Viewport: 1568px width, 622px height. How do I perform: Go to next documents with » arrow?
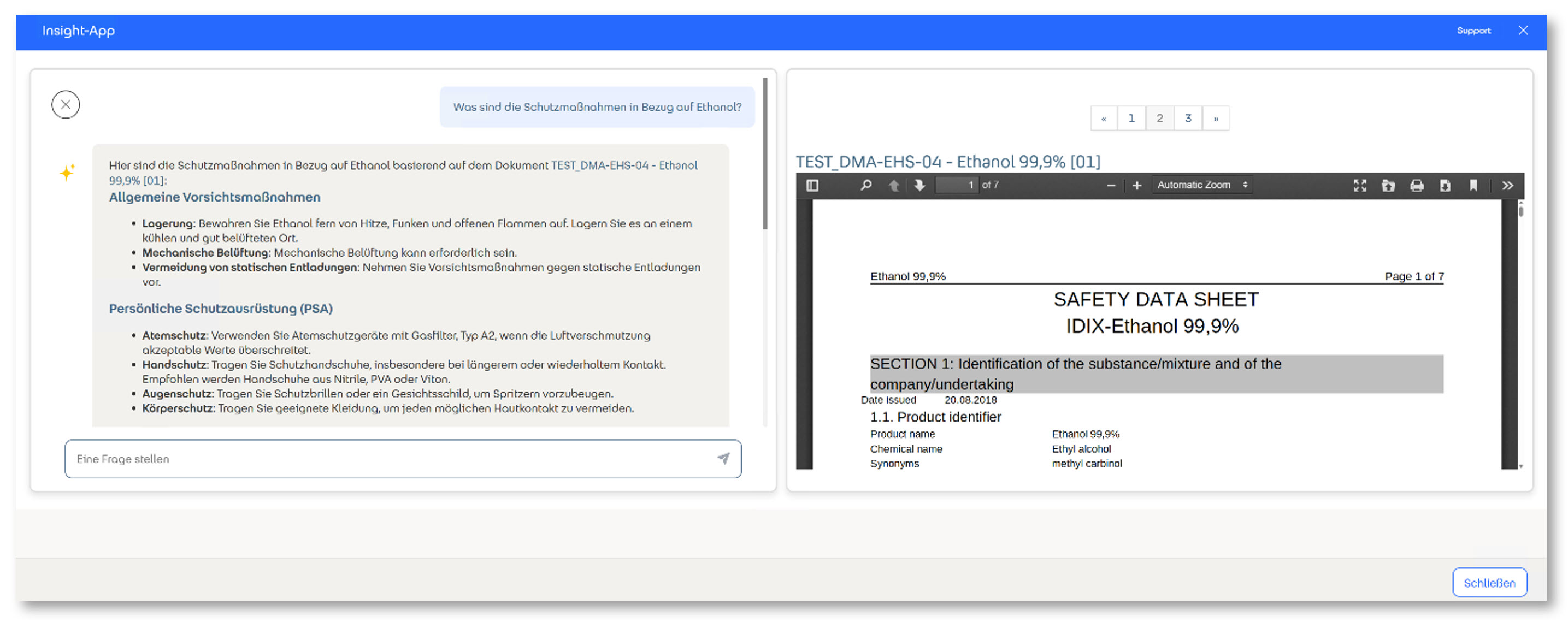1216,118
